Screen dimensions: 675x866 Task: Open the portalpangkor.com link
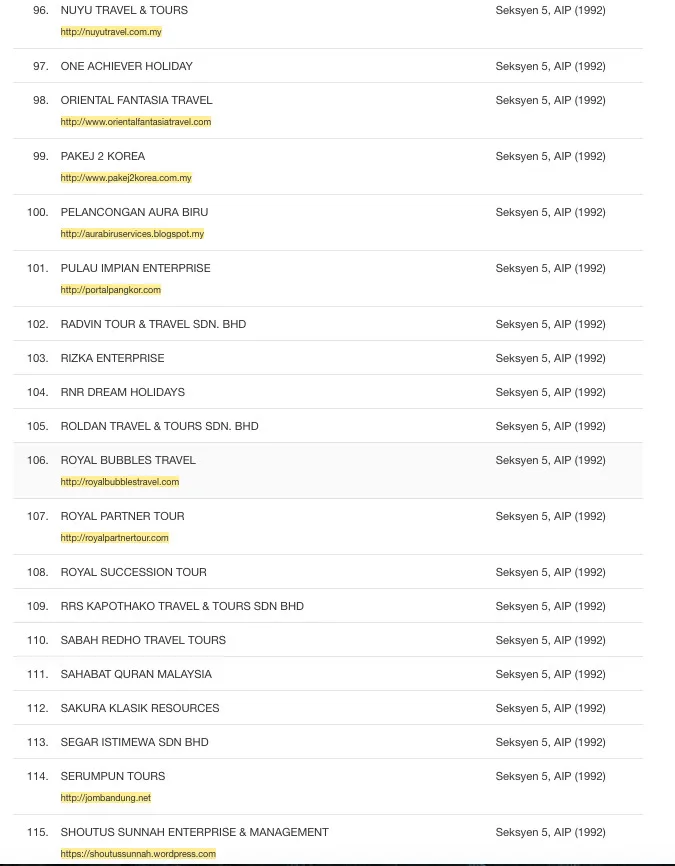click(x=111, y=290)
